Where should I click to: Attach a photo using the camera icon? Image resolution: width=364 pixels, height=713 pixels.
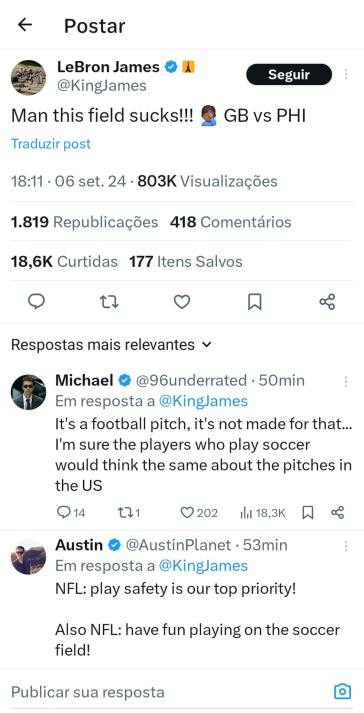coord(342,691)
